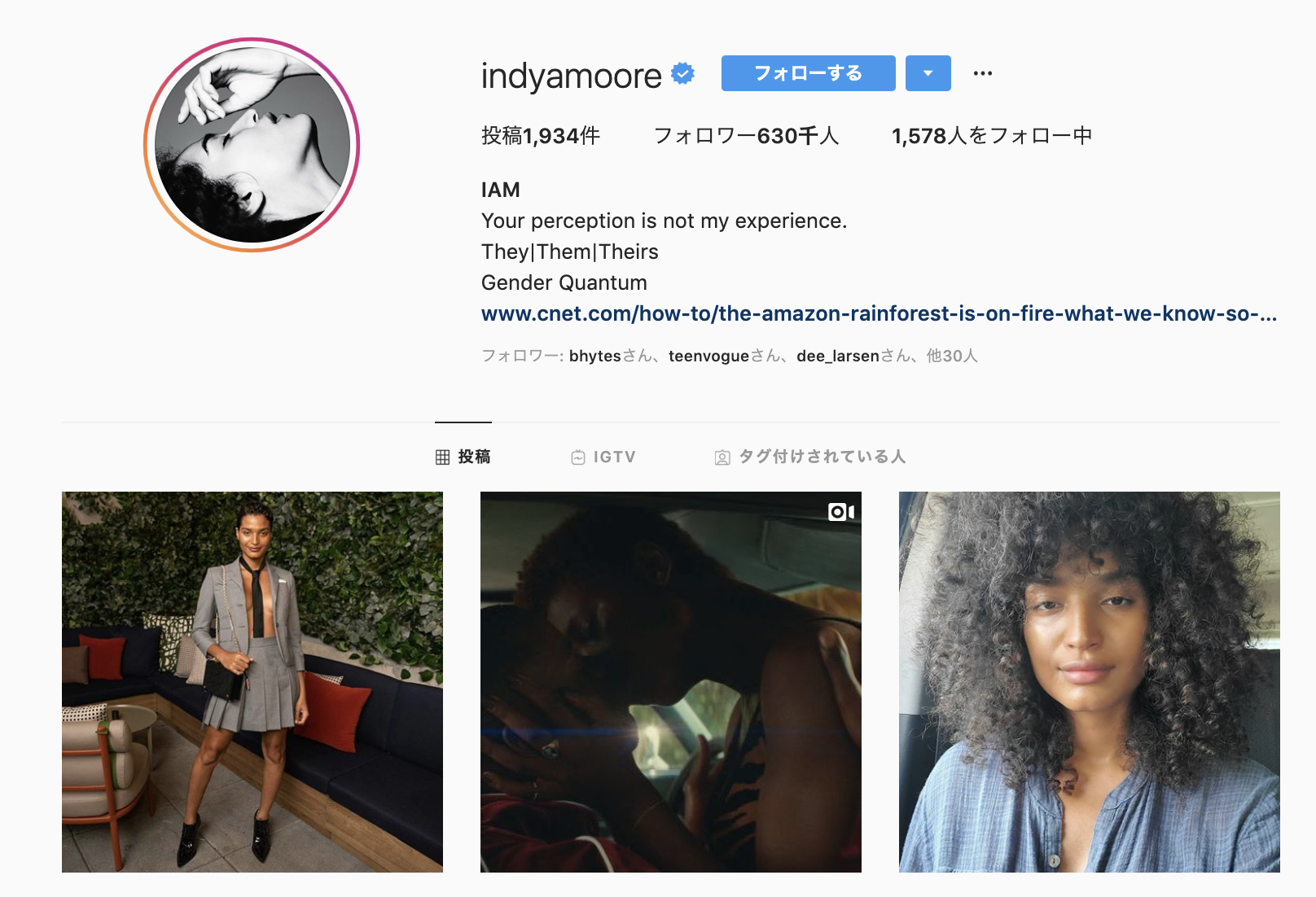Select the 投稿 posts tab

pyautogui.click(x=463, y=457)
